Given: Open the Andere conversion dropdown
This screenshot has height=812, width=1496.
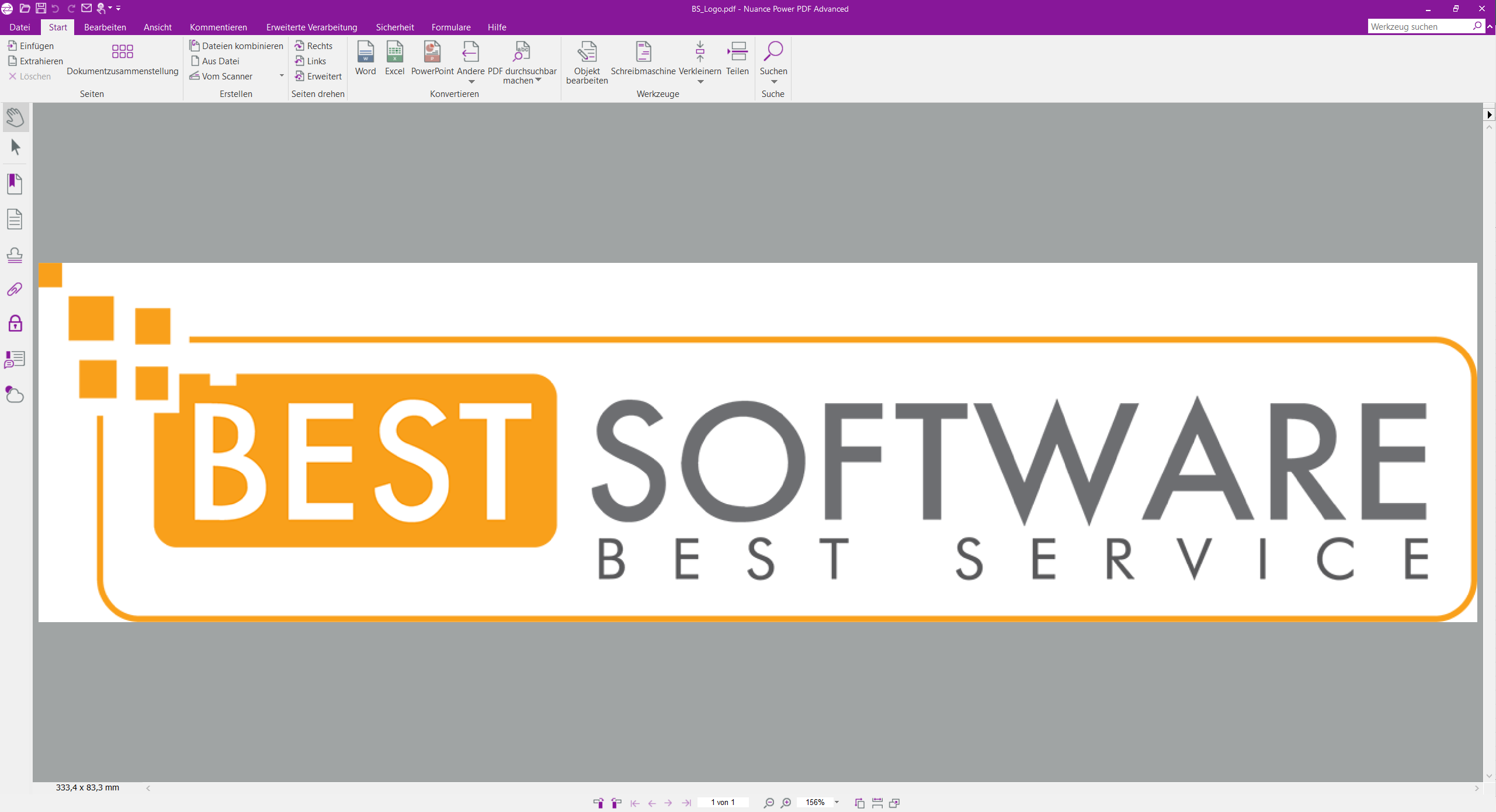Looking at the screenshot, I should coord(471,82).
